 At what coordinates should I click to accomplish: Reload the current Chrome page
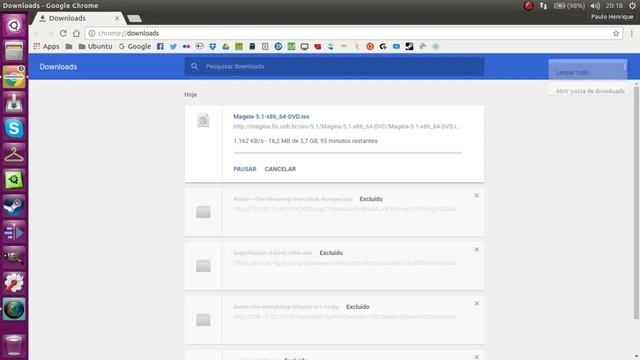[63, 33]
